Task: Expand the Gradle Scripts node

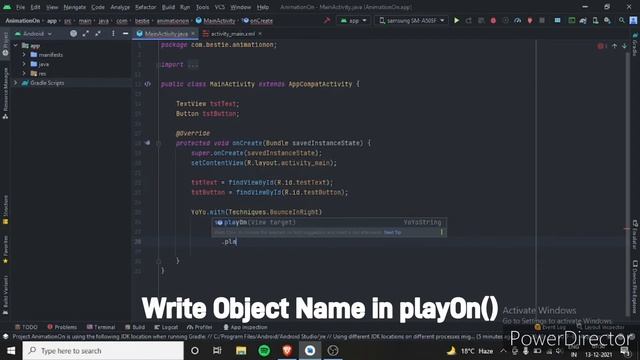Action: (16, 83)
